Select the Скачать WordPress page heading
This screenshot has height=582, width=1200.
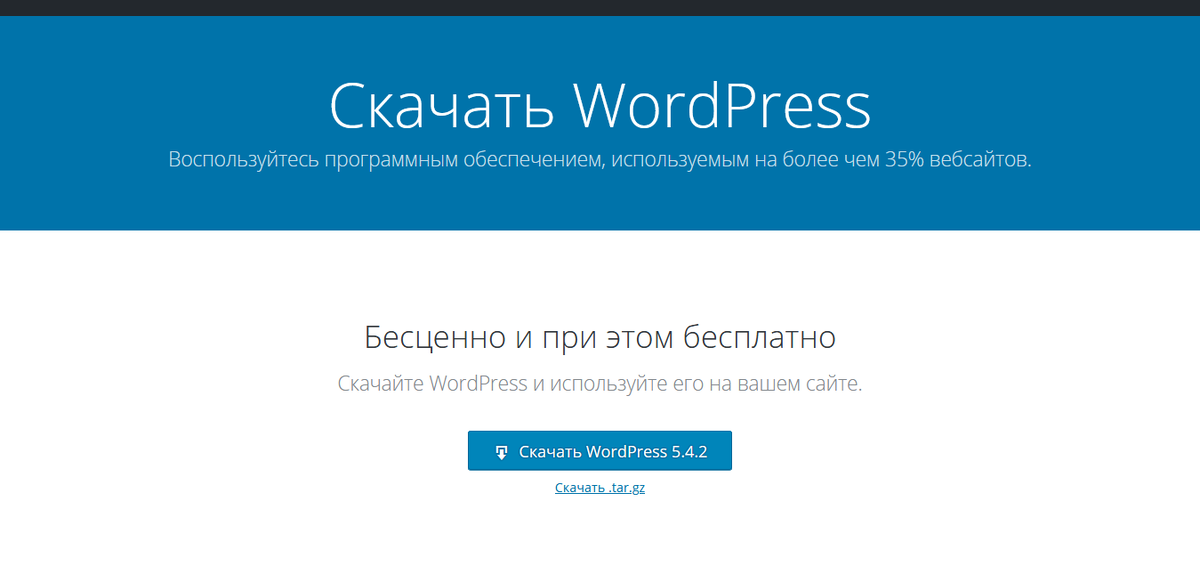coord(600,105)
